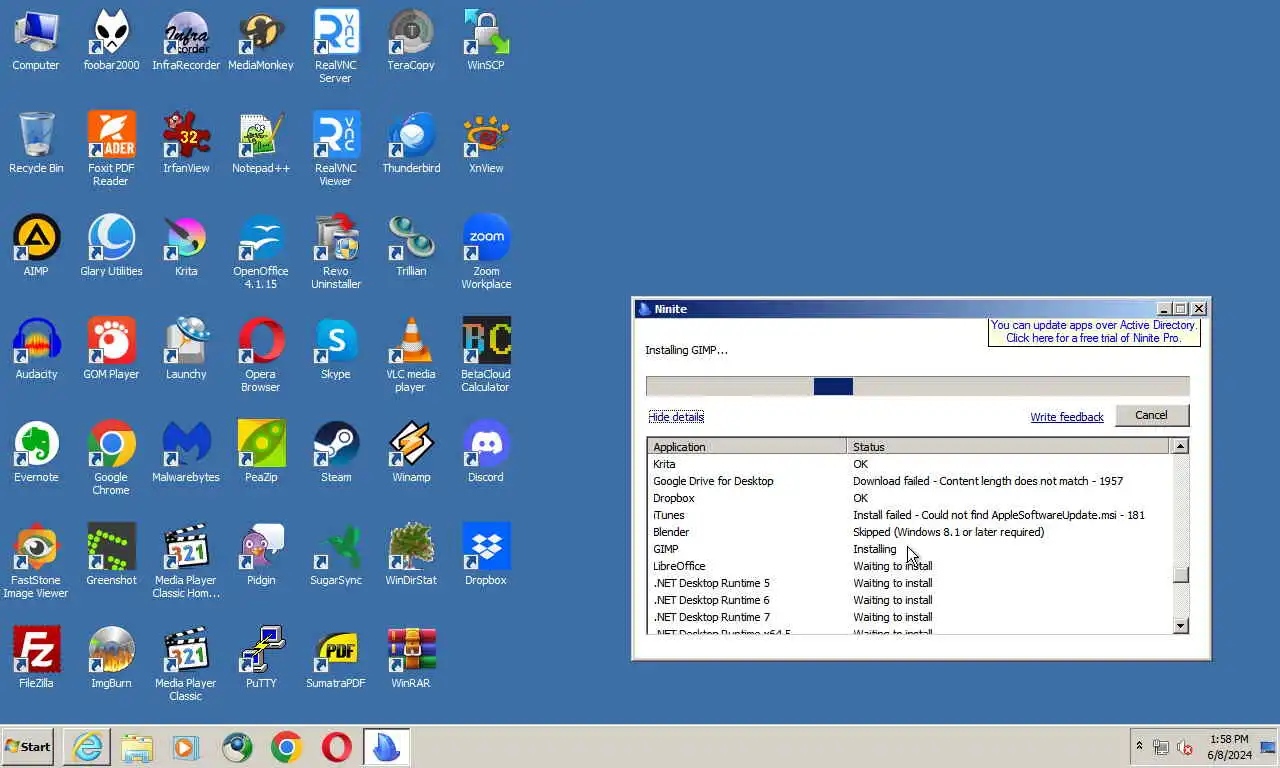Open the Steam desktop icon

pyautogui.click(x=336, y=453)
